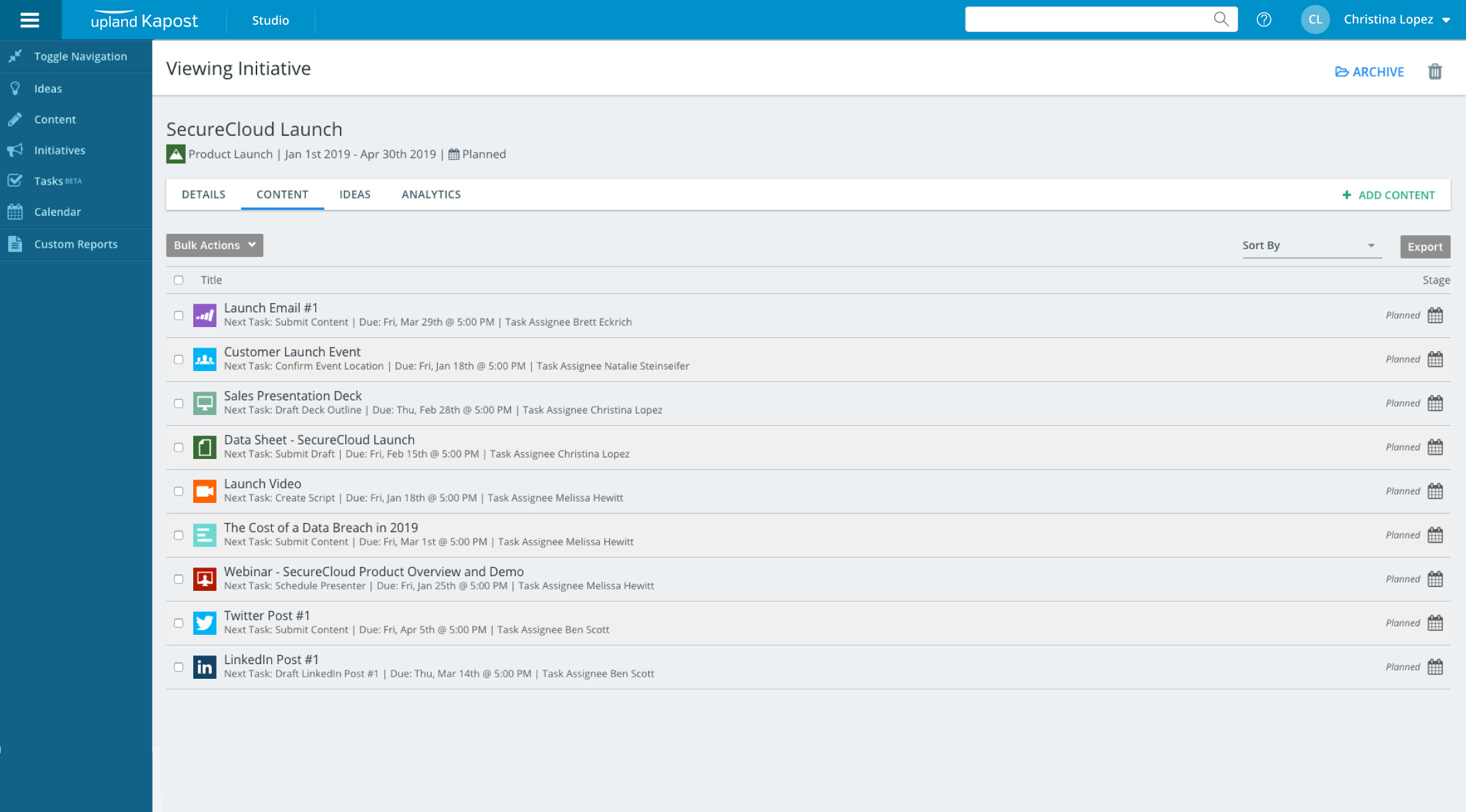This screenshot has height=812, width=1466.
Task: Open the Sort By dropdown
Action: [1311, 245]
